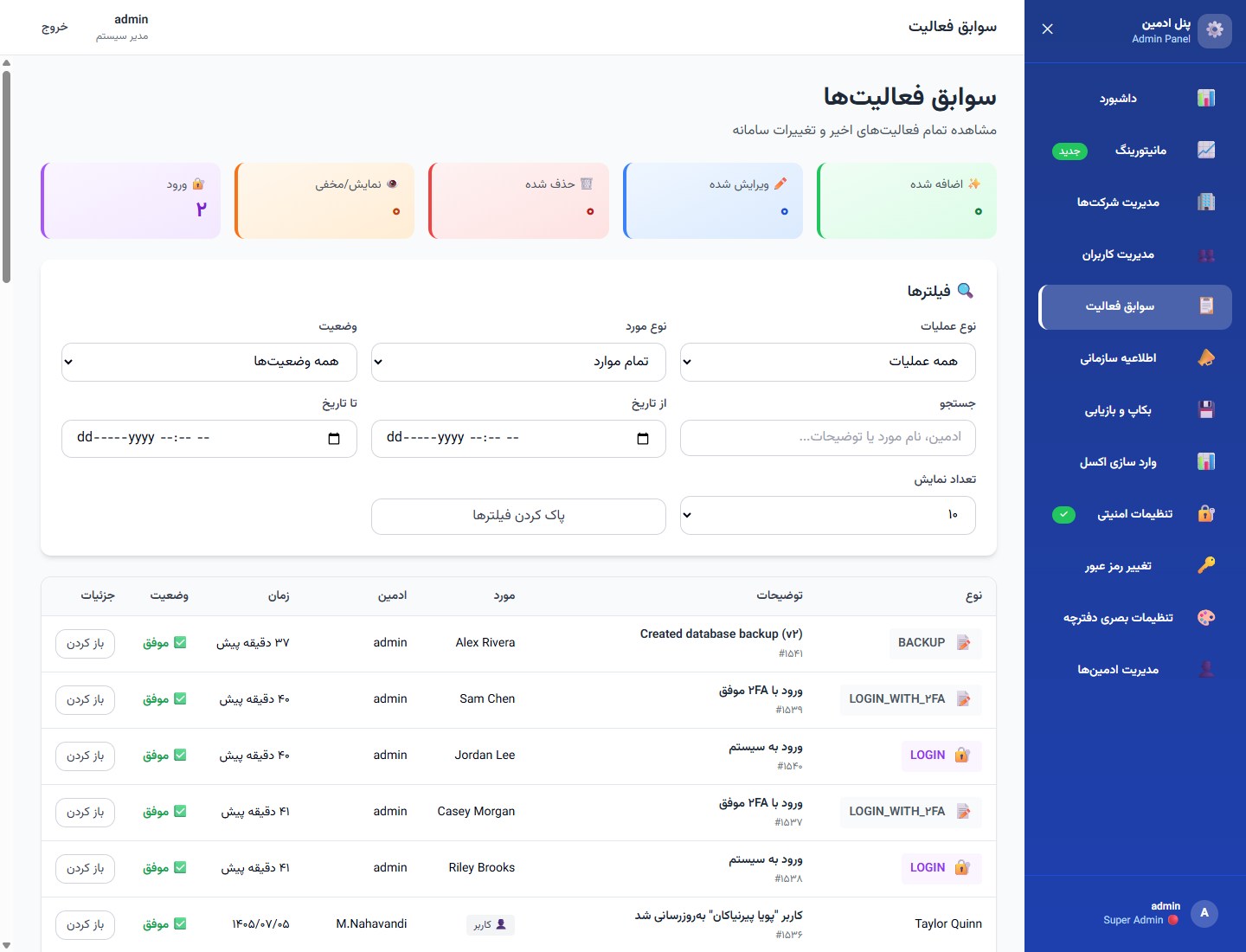Screen dimensions: 1246x952
Task: Click the key icon for تغییر رمز عبور
Action: click(x=1206, y=566)
